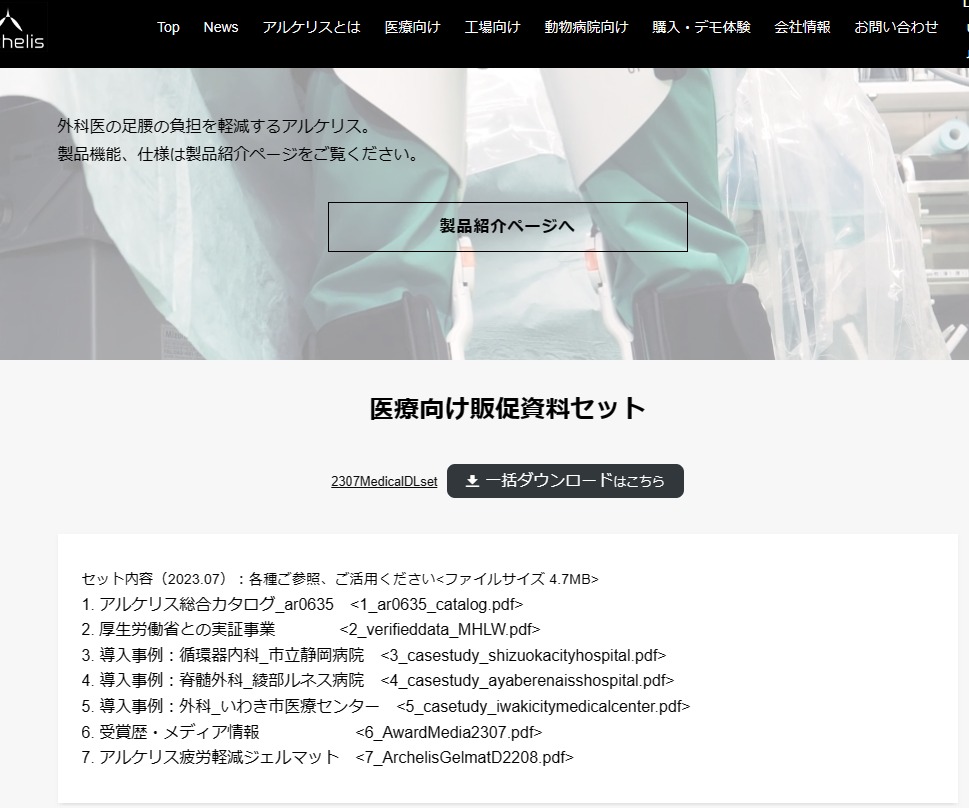Click the text 外科医の足腰の負担を軽減するアルケリス。
This screenshot has width=969, height=808.
214,127
